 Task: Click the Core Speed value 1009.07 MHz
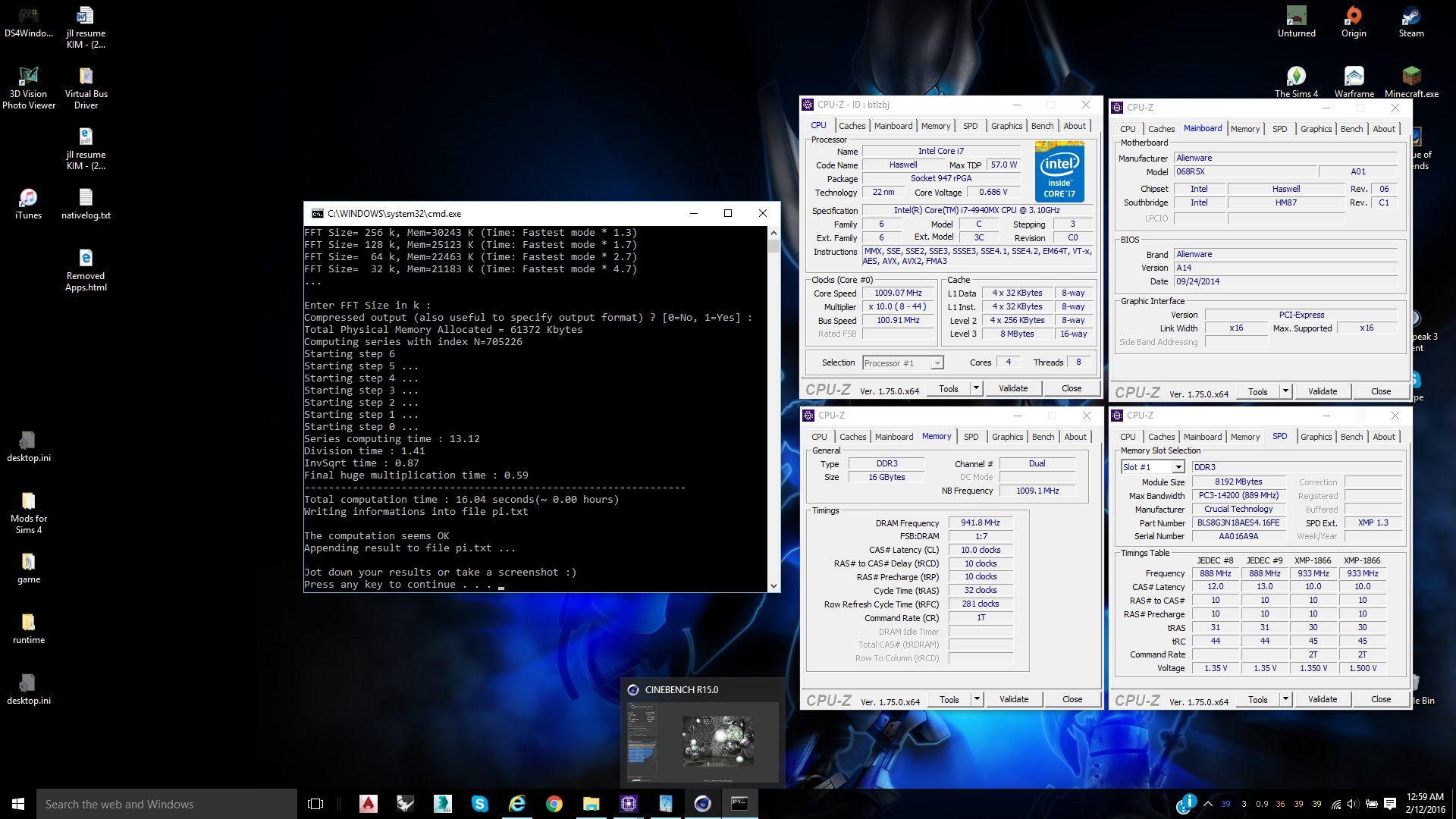coord(898,293)
